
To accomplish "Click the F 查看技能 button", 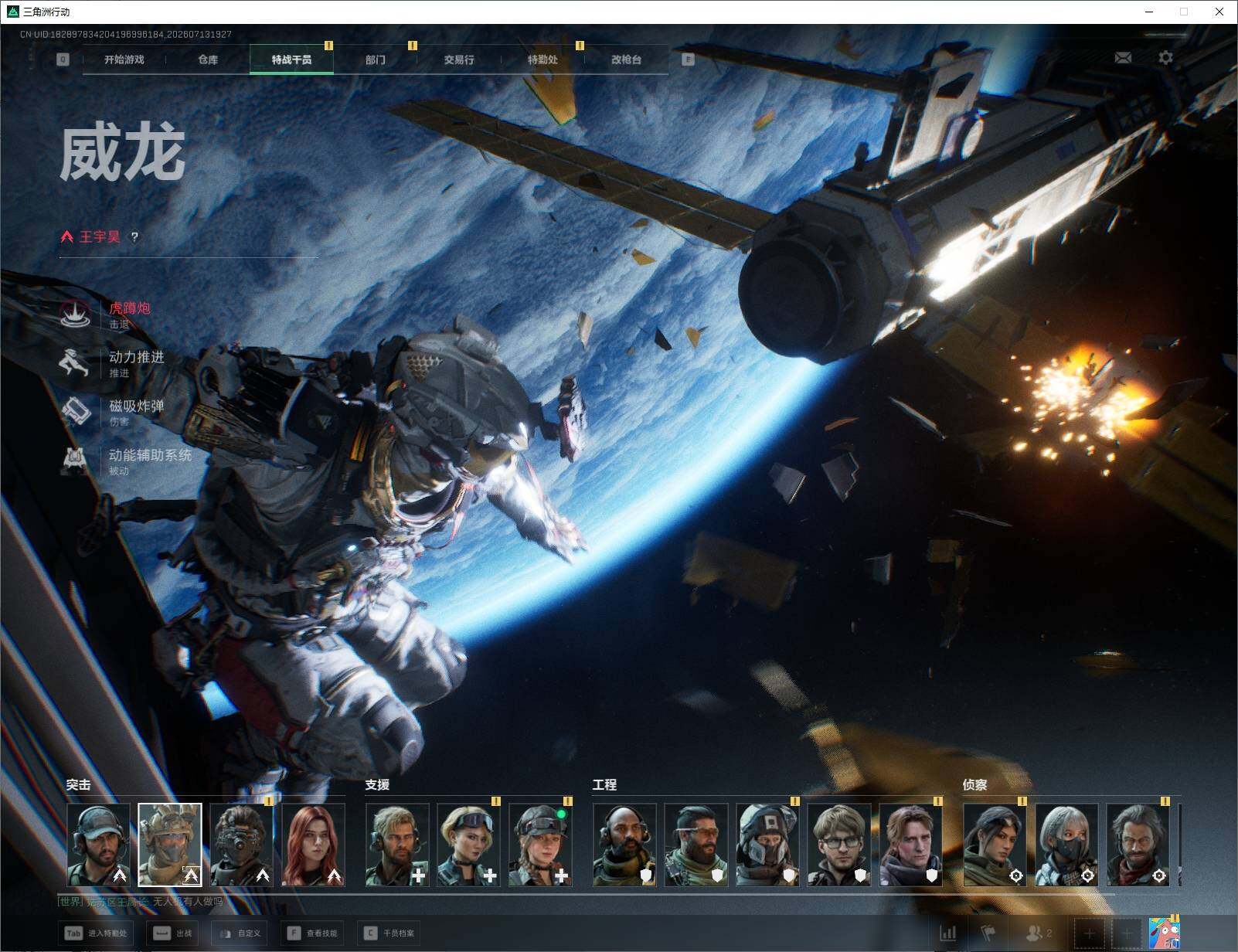I will (x=313, y=933).
